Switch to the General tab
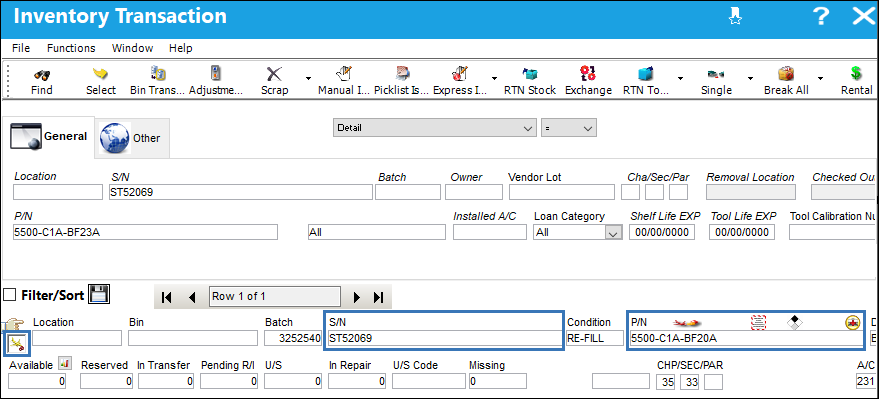The image size is (879, 399). [x=49, y=136]
